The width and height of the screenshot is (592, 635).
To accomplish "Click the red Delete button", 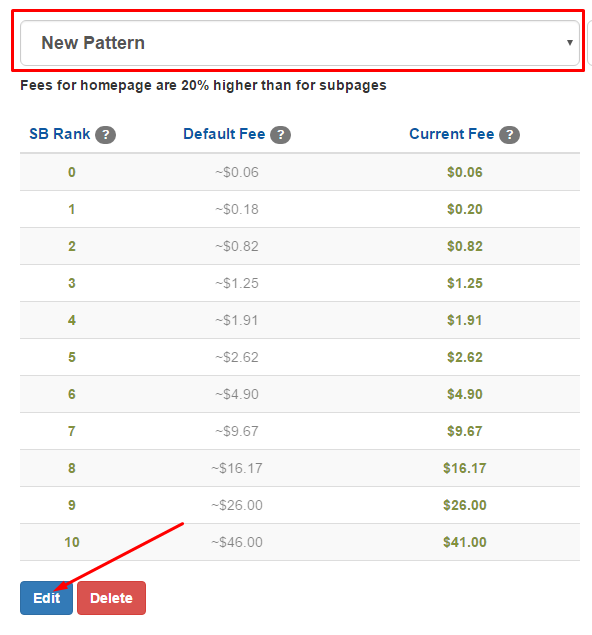I will tap(111, 598).
